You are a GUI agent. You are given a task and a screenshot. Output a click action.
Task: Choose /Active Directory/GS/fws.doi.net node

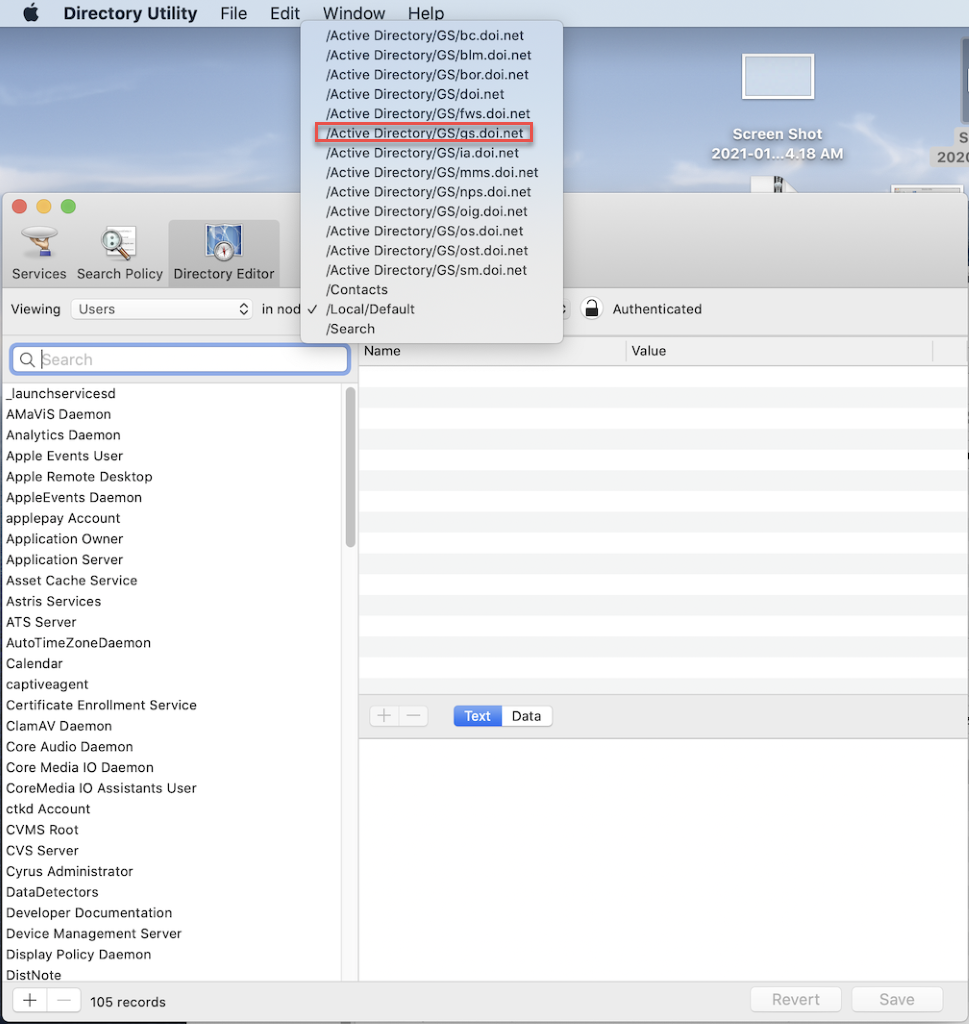tap(432, 114)
